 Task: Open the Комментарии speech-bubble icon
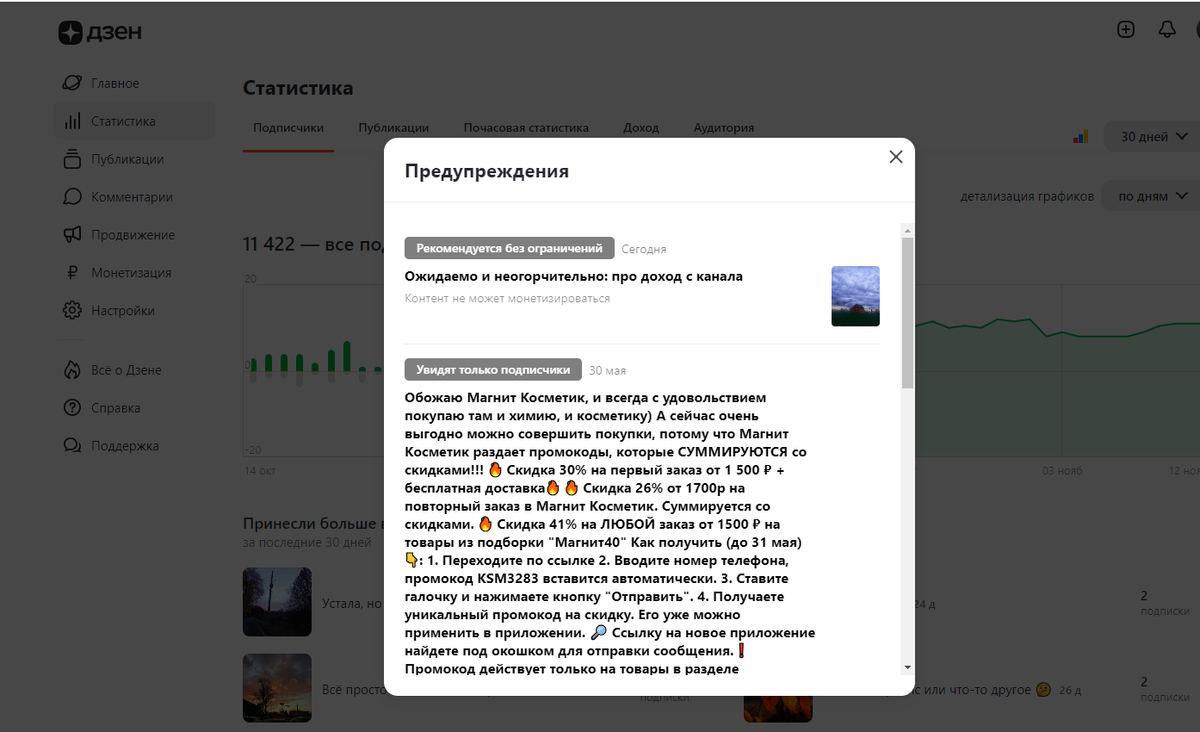[x=73, y=197]
